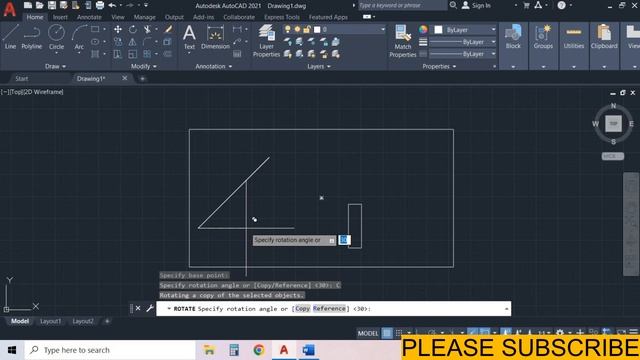Viewport: 640px width, 360px height.
Task: Open the Express Tools tab
Action: pyautogui.click(x=282, y=17)
